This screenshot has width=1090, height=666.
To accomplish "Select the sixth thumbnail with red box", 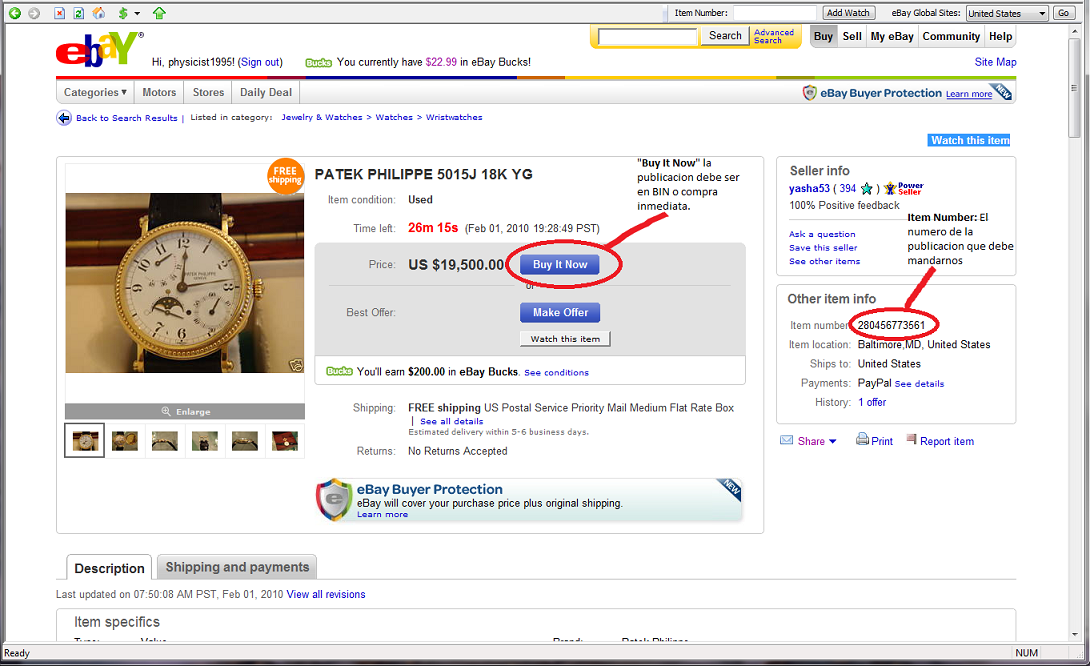I will pos(285,440).
